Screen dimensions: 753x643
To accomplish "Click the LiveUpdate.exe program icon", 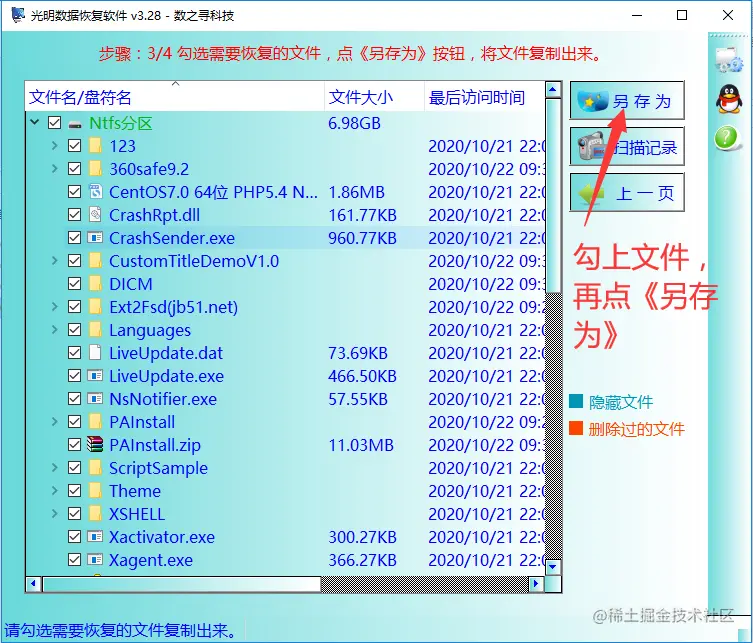I will pyautogui.click(x=95, y=376).
